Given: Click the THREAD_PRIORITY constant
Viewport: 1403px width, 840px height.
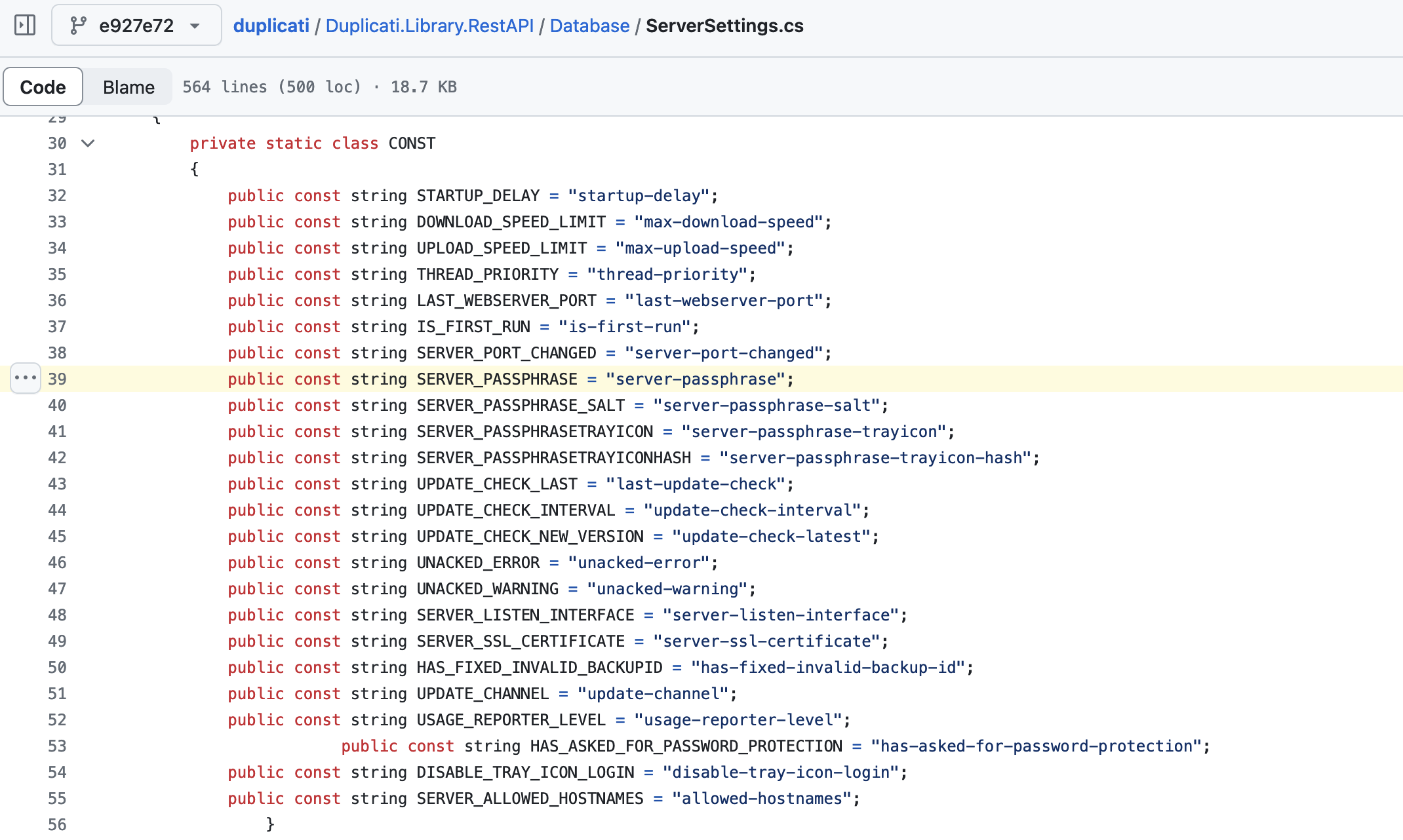Looking at the screenshot, I should [488, 274].
